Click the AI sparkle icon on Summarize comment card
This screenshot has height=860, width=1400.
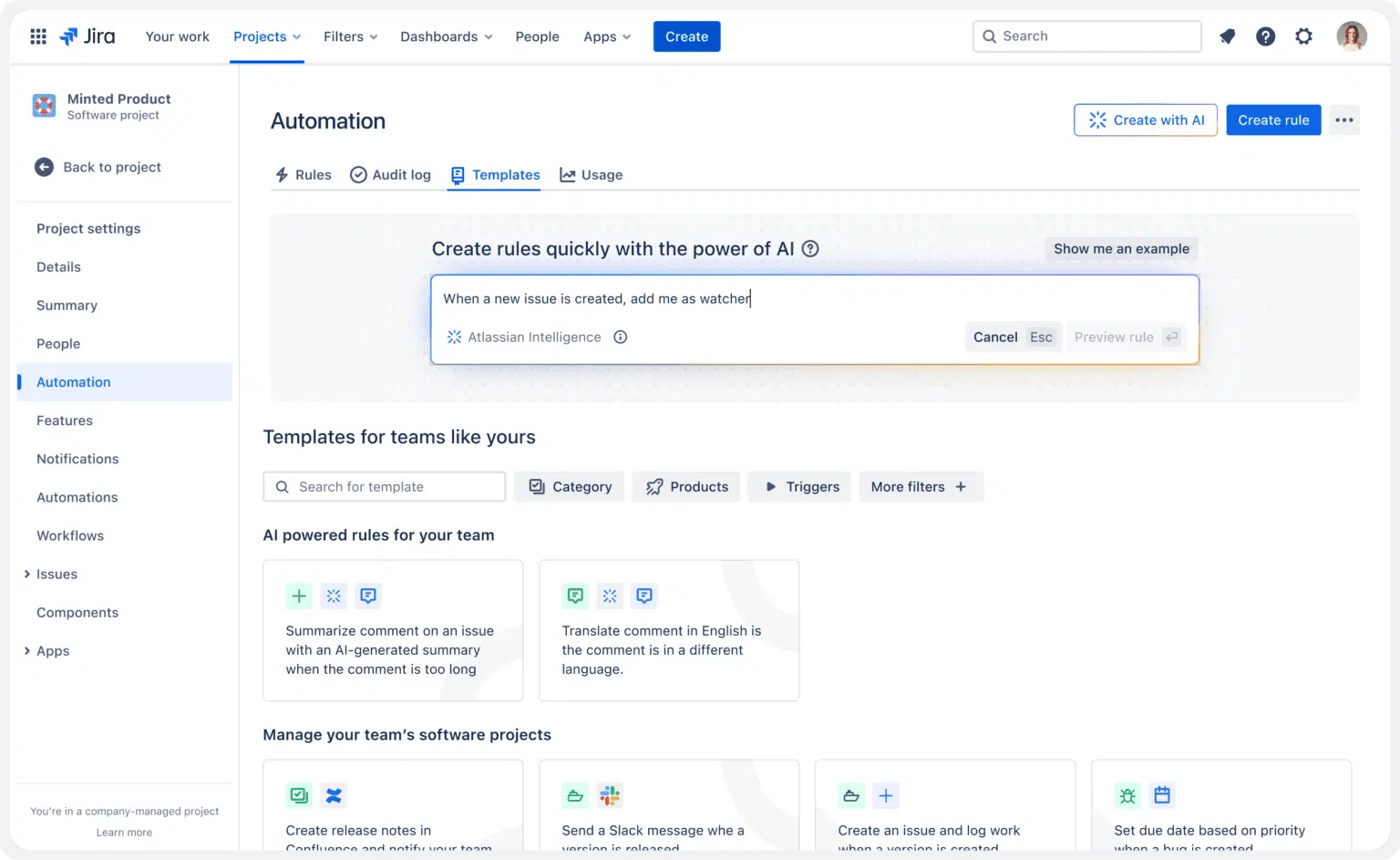pyautogui.click(x=334, y=596)
